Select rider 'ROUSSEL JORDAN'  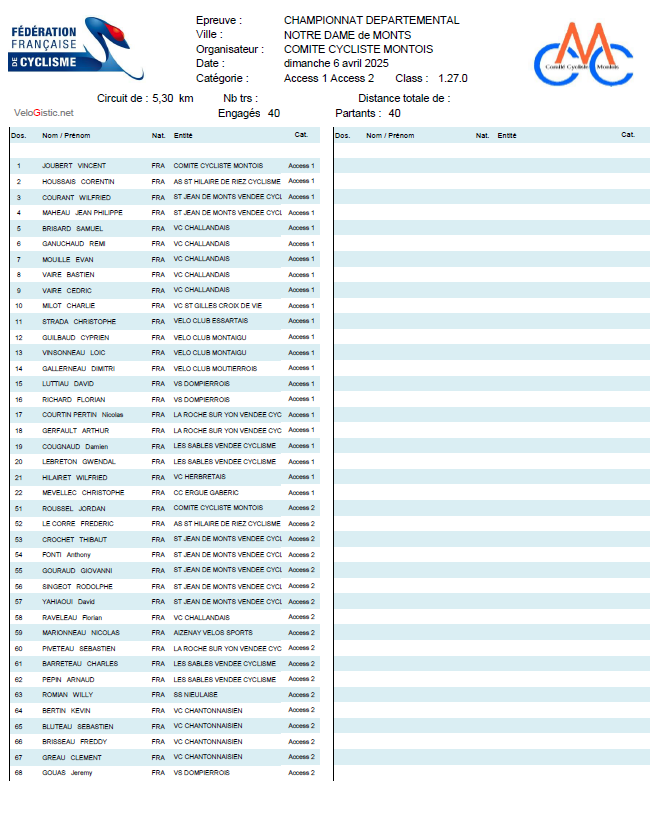(74, 509)
